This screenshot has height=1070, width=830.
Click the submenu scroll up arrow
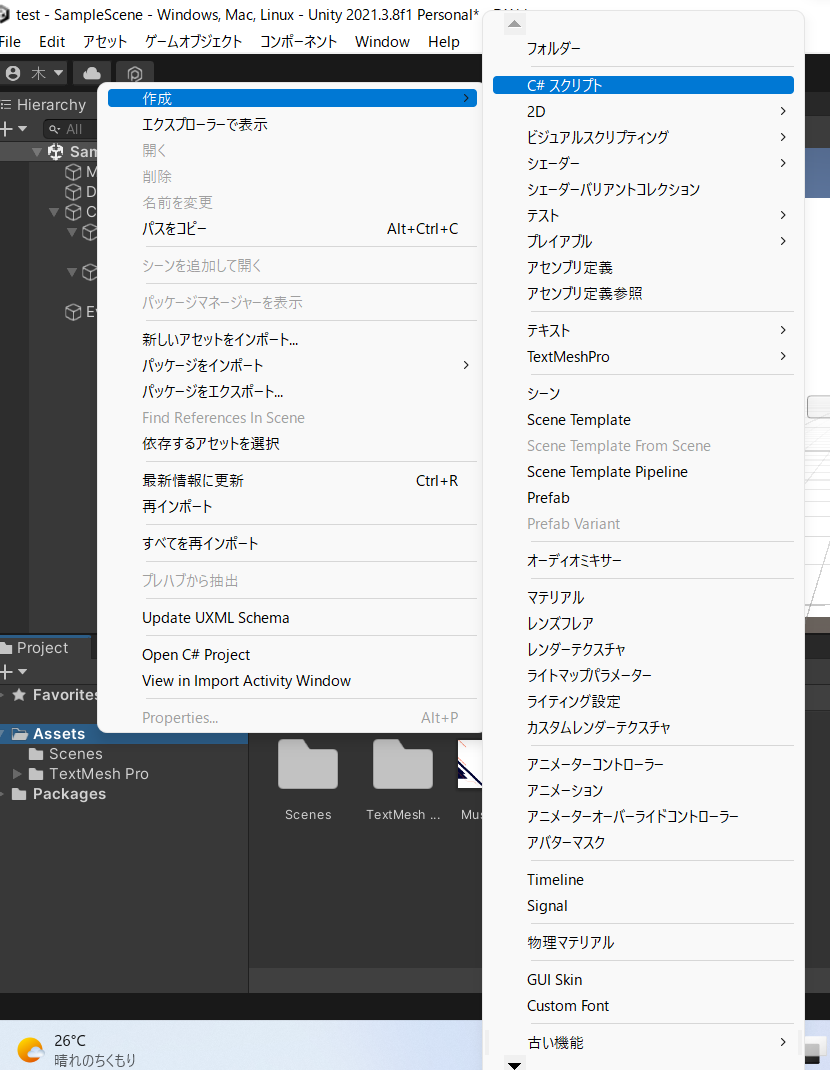click(x=515, y=25)
